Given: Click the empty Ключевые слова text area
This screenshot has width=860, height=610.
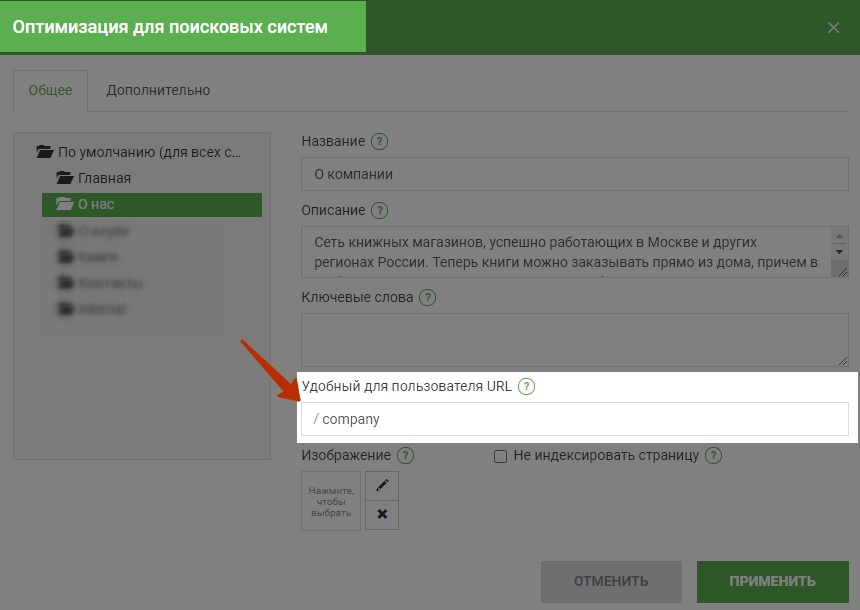Looking at the screenshot, I should tap(575, 340).
